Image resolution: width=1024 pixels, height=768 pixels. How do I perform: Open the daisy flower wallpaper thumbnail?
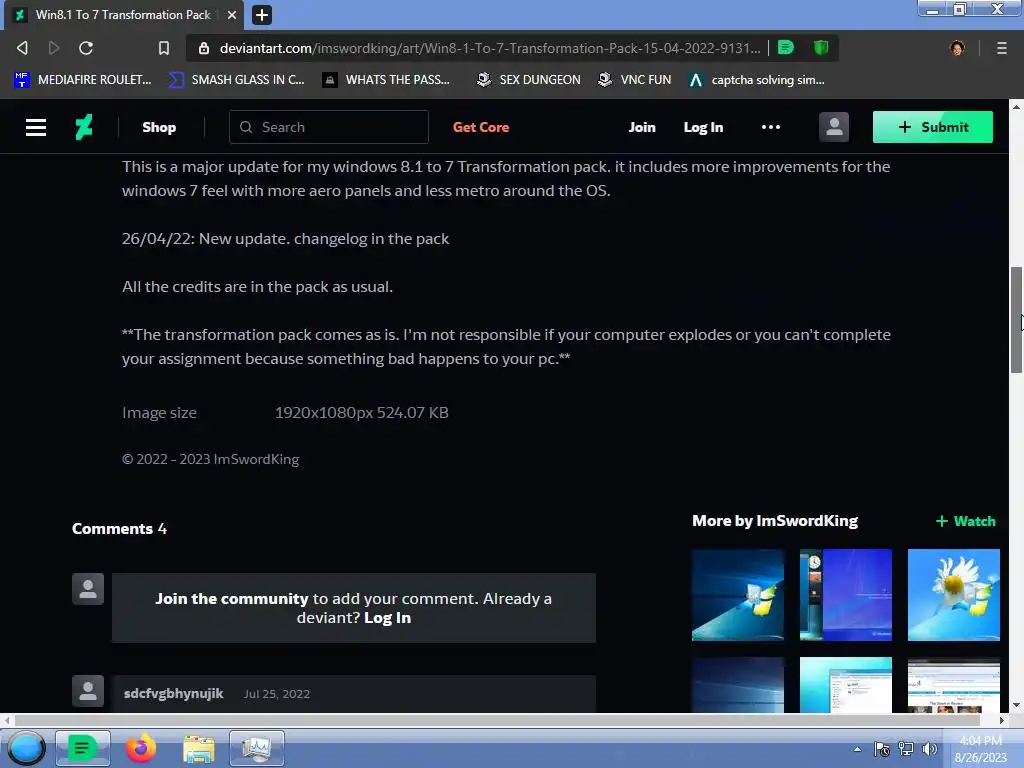pyautogui.click(x=953, y=595)
